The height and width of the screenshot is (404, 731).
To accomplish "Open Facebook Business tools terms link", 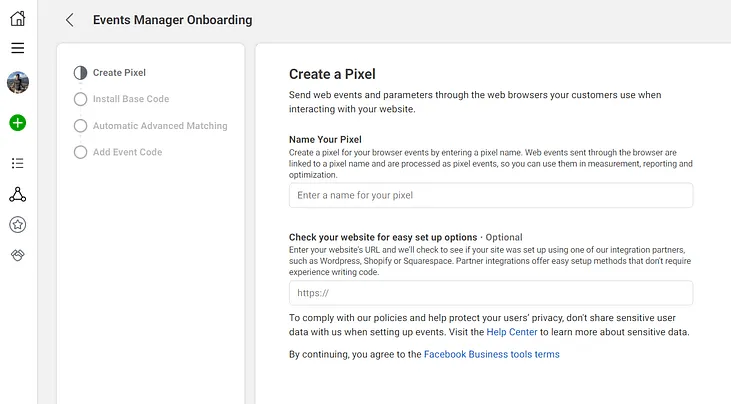I will click(491, 355).
